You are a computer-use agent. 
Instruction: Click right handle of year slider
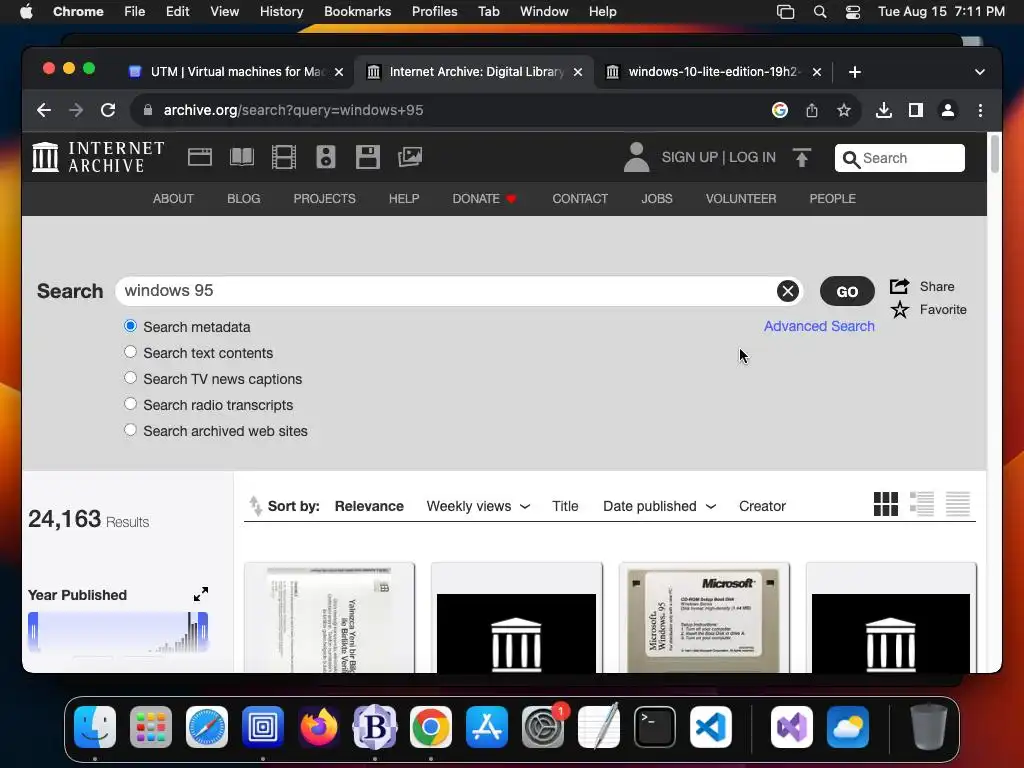click(x=203, y=631)
